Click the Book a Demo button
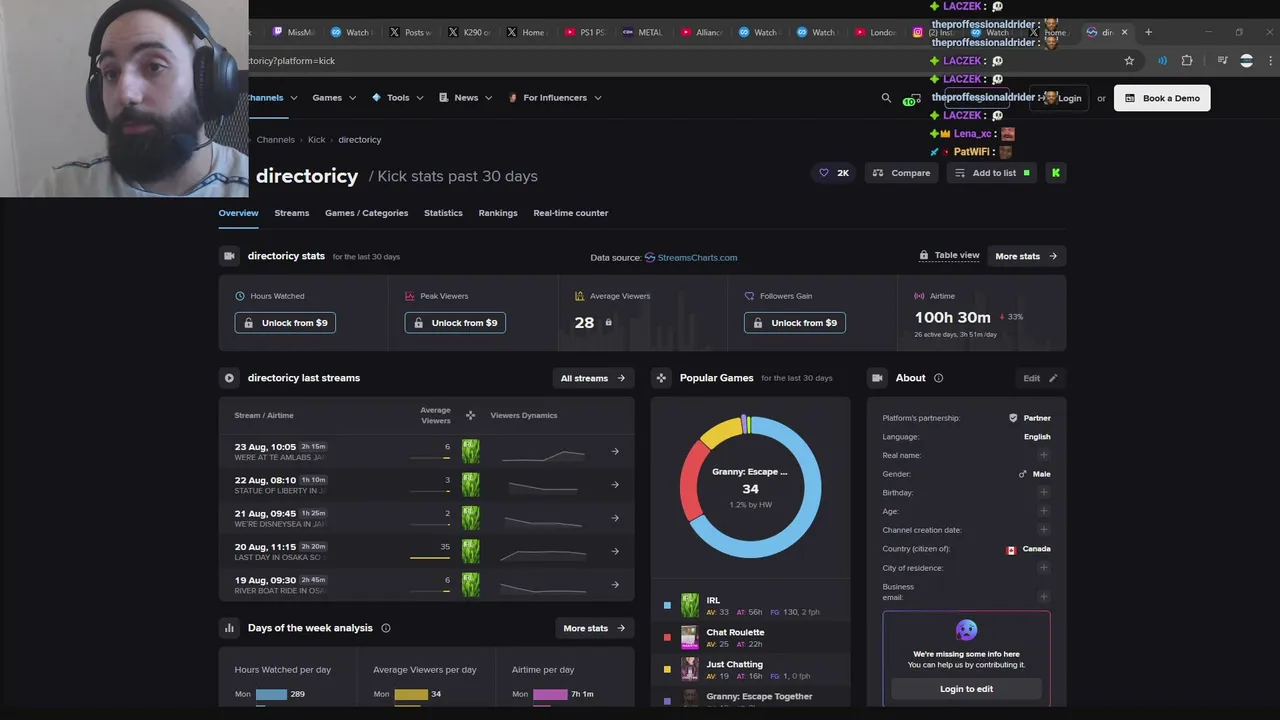 (1162, 98)
